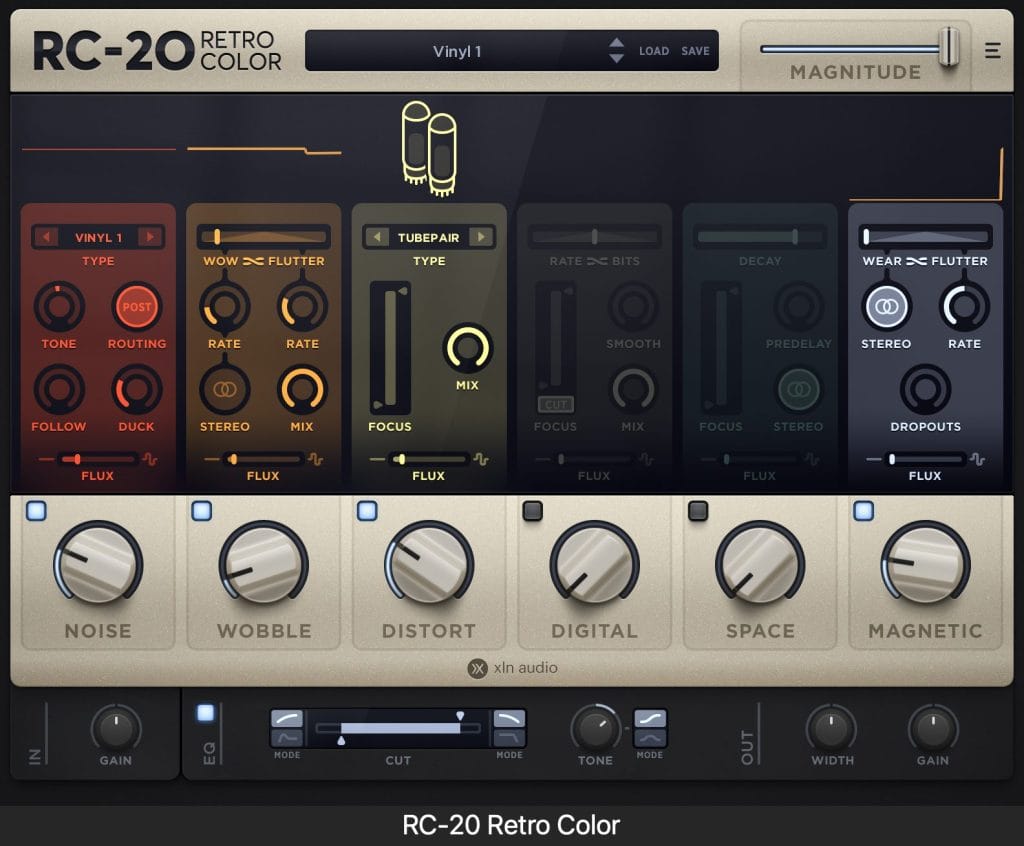Click Noise flux waveform icon
This screenshot has width=1024, height=846.
[150, 459]
